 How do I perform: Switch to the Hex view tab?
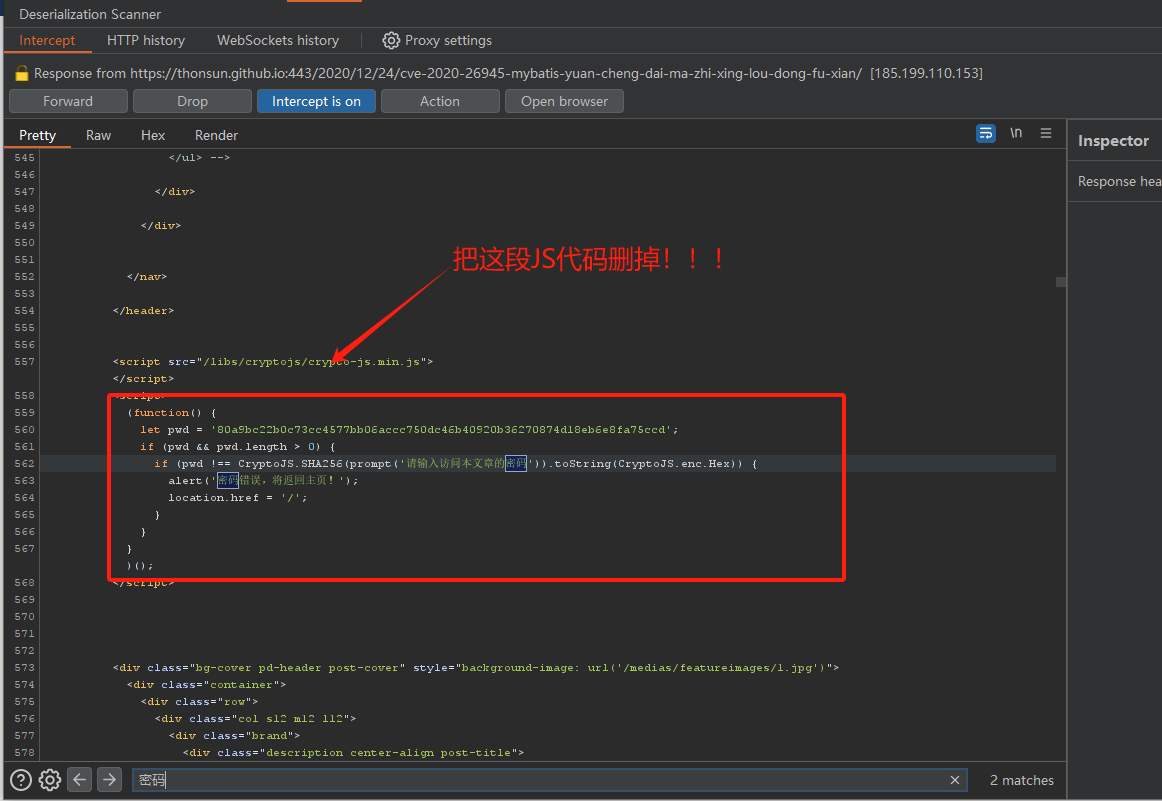[153, 135]
